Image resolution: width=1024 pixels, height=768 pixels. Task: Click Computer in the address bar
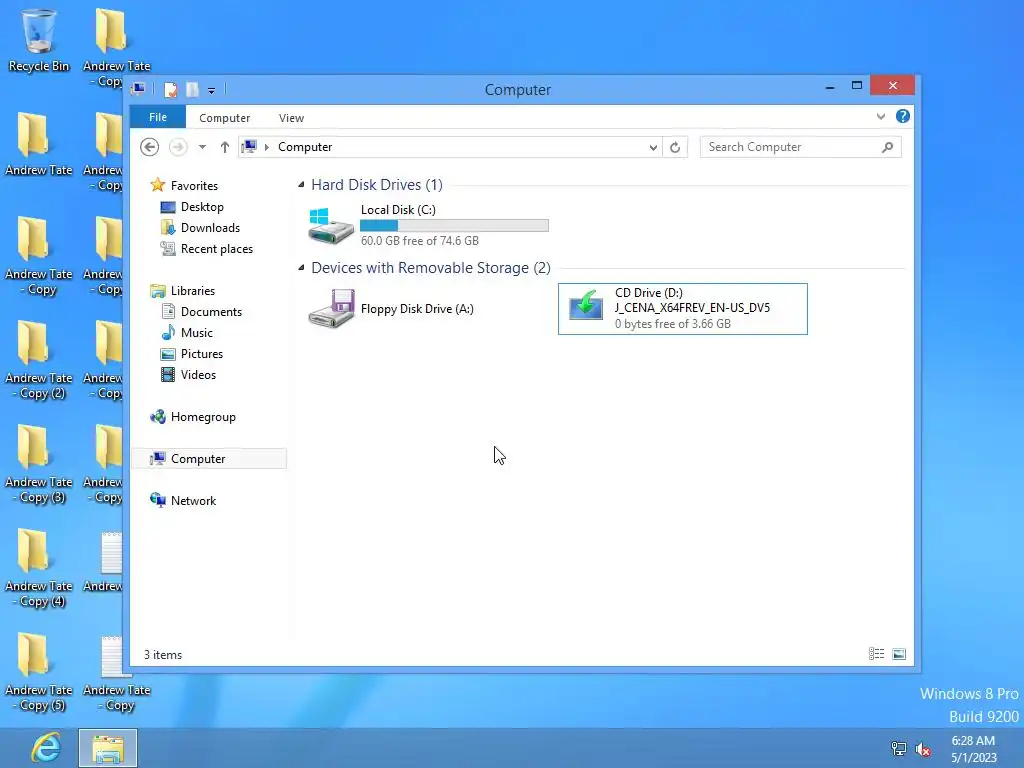305,147
